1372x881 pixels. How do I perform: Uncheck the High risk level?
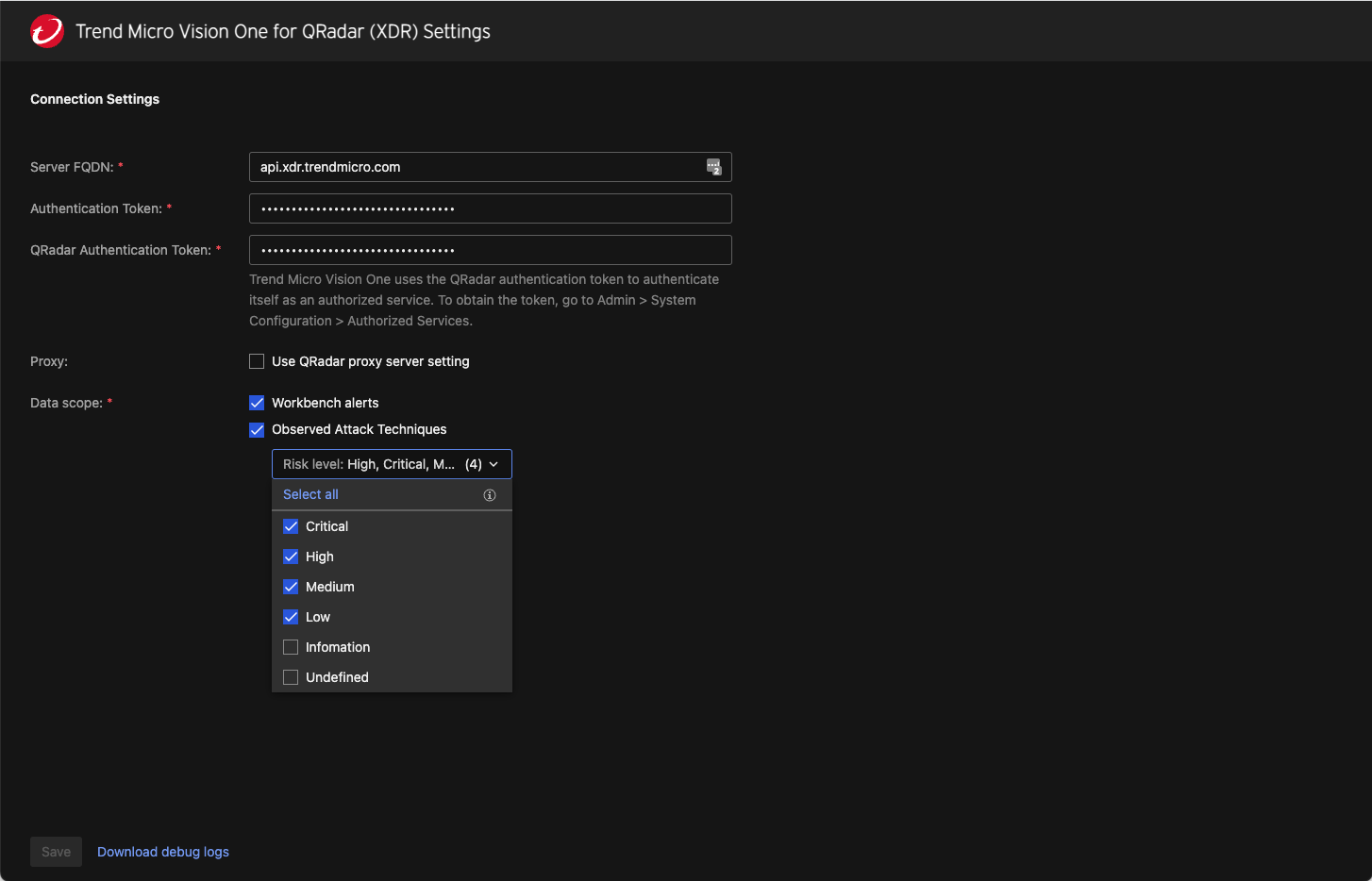click(x=291, y=557)
